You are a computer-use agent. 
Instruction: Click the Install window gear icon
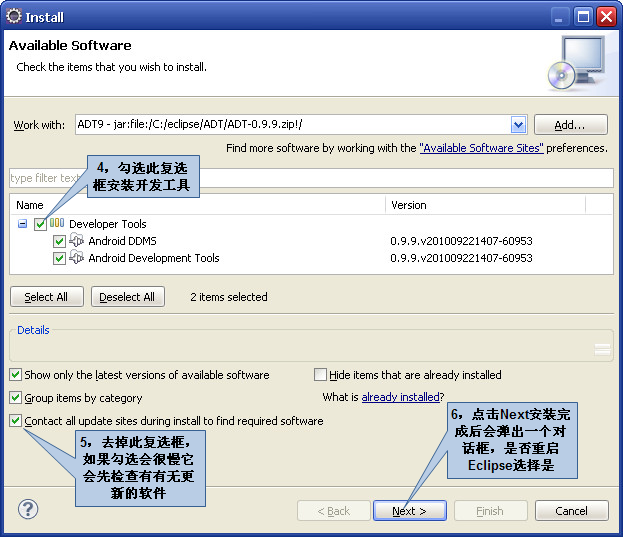click(x=14, y=16)
